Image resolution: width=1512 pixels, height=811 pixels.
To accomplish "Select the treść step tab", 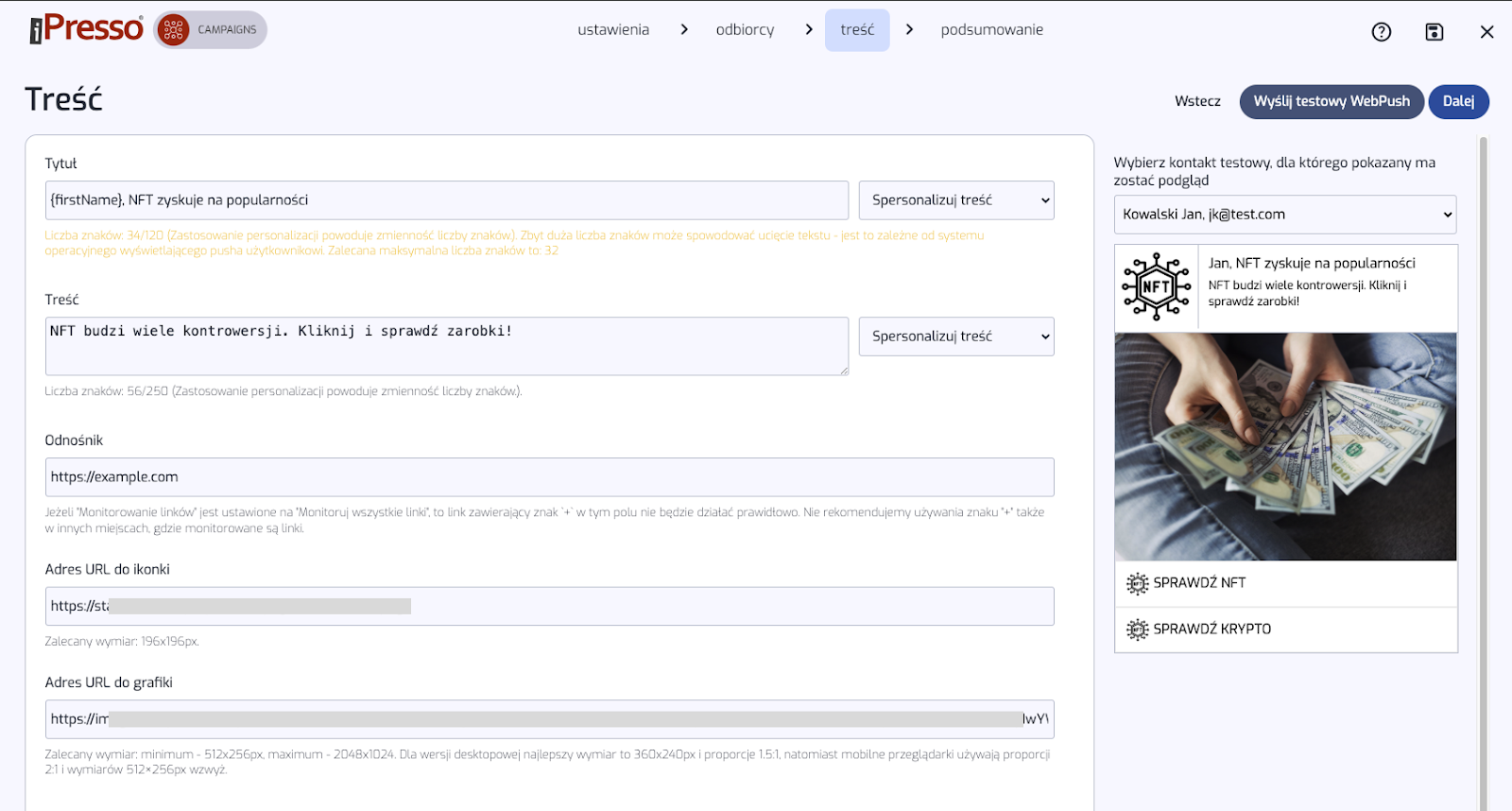I will click(857, 30).
